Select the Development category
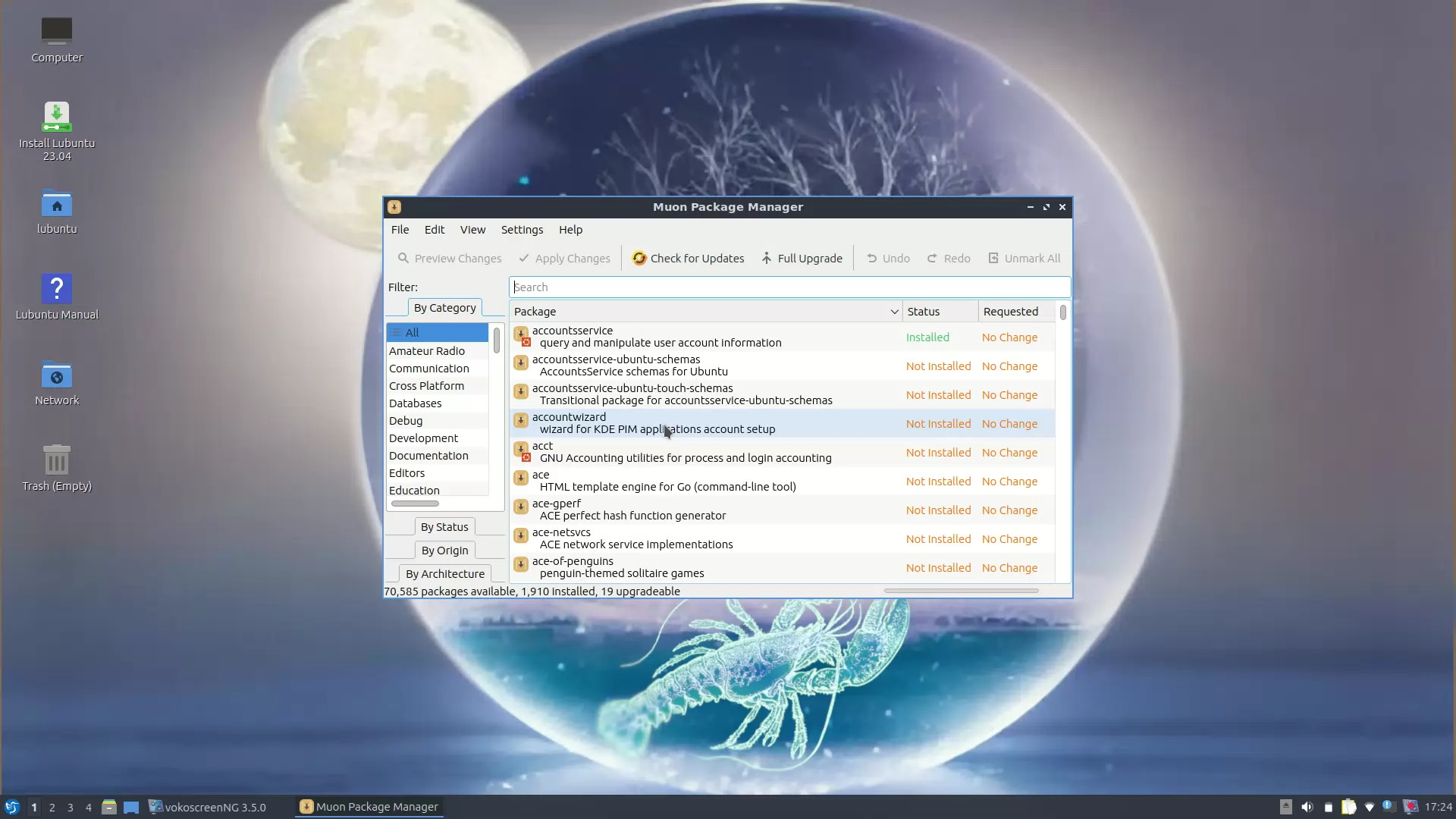 424,438
